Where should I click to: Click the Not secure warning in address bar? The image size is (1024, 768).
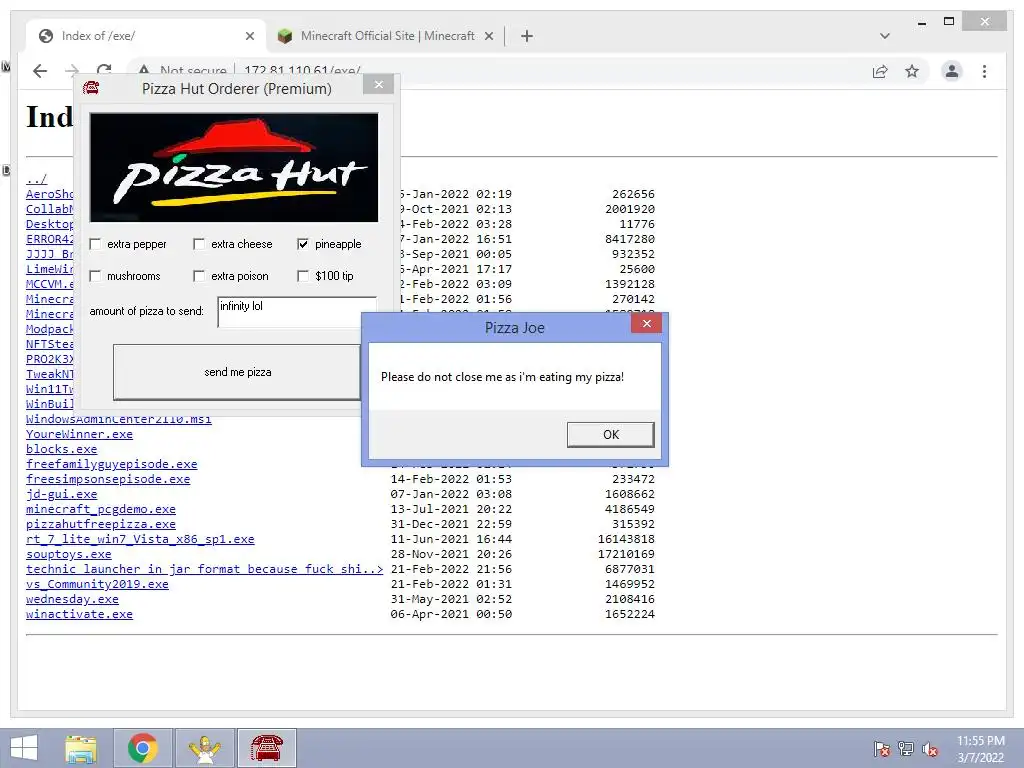[182, 70]
